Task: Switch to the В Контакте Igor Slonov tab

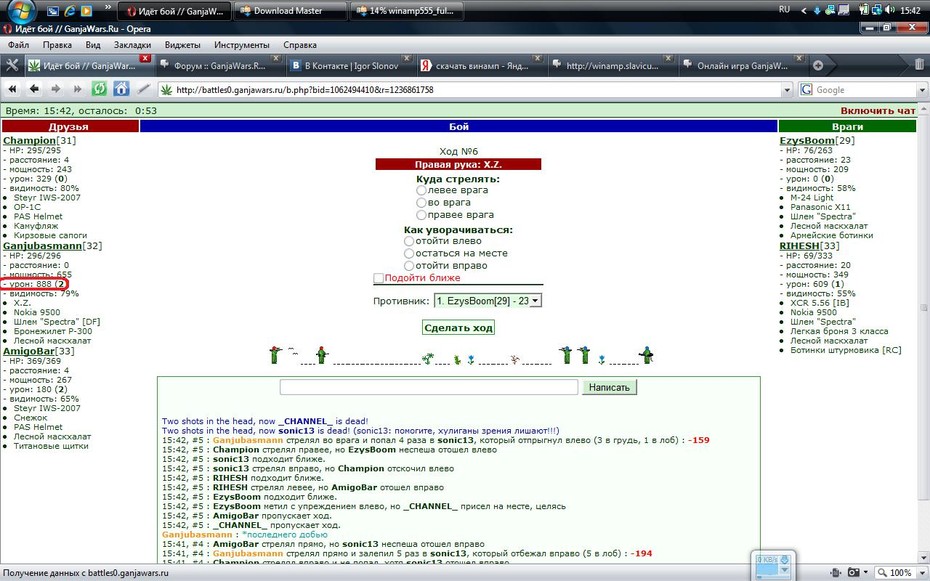Action: [351, 66]
